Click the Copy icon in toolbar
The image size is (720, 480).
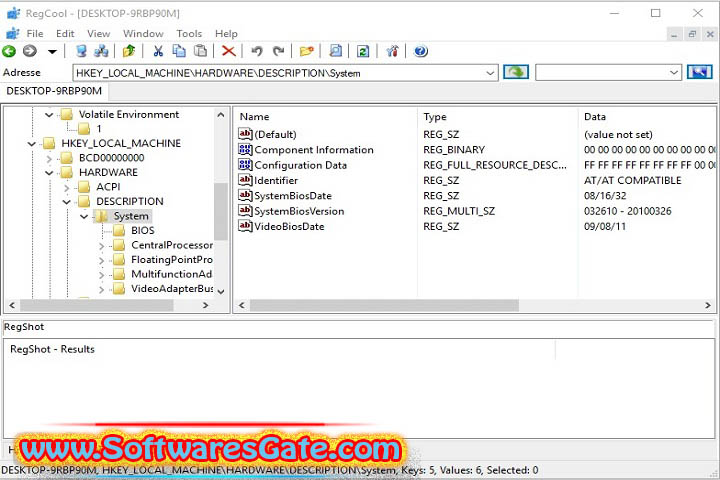[179, 51]
